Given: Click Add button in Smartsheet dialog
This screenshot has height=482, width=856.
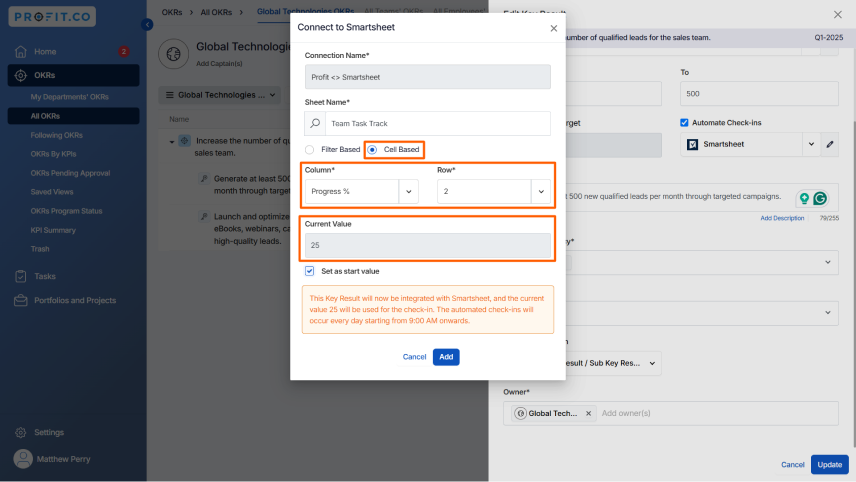Looking at the screenshot, I should pyautogui.click(x=446, y=356).
